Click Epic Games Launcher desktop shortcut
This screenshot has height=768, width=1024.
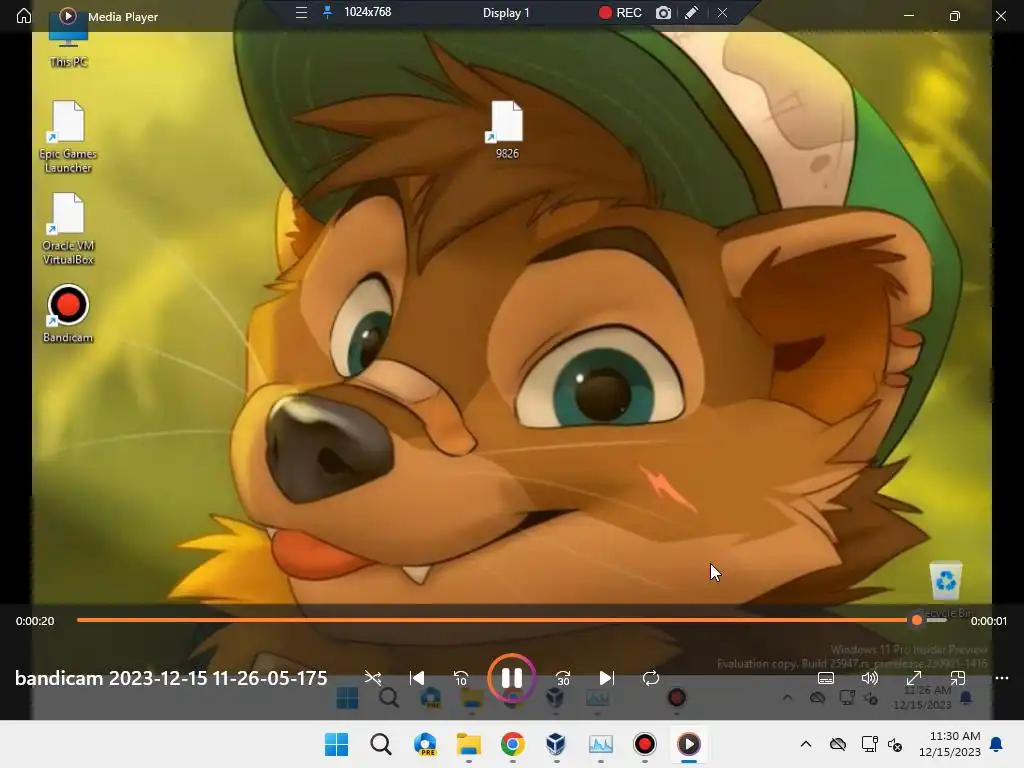coord(68,136)
